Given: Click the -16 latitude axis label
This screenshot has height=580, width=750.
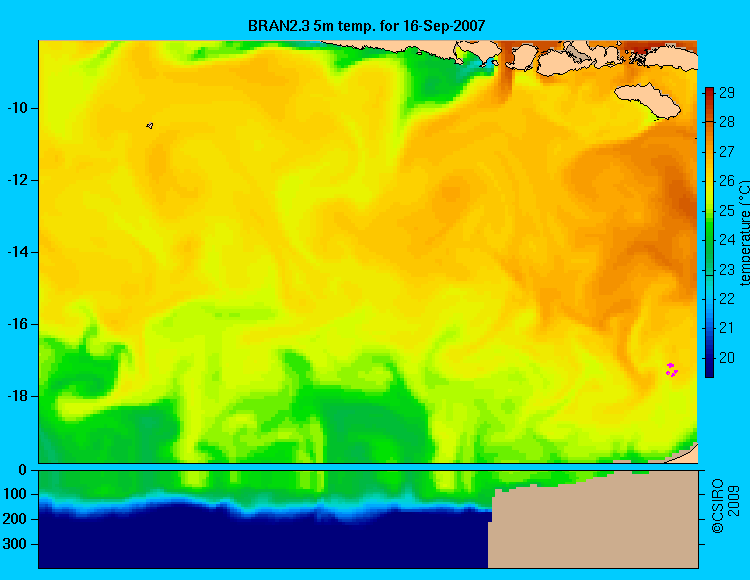Looking at the screenshot, I should [x=17, y=324].
